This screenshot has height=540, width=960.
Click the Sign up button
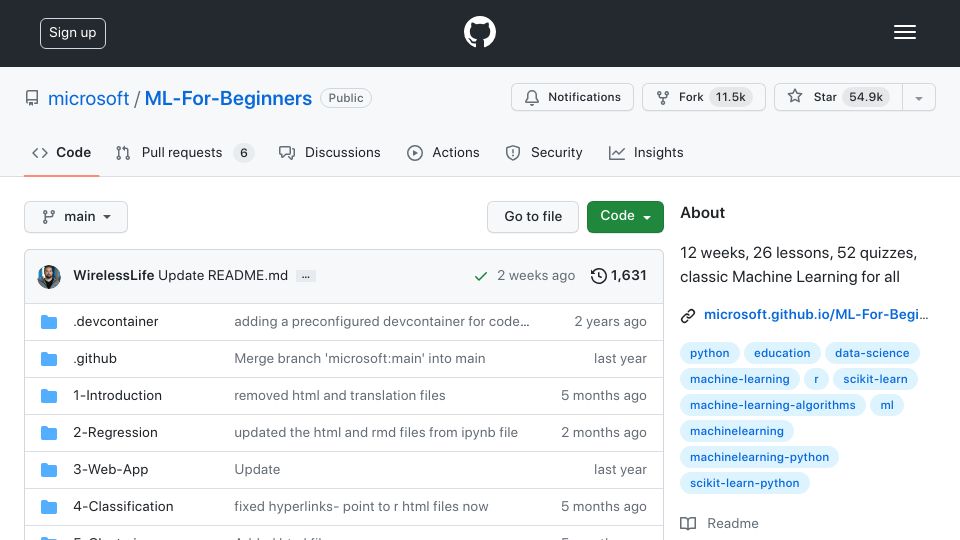(x=73, y=33)
